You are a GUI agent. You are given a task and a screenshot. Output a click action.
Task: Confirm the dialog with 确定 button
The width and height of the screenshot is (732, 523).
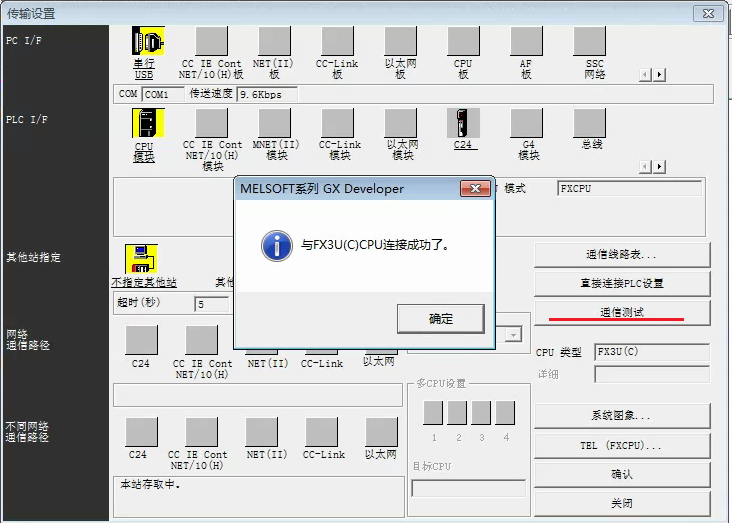(x=441, y=319)
